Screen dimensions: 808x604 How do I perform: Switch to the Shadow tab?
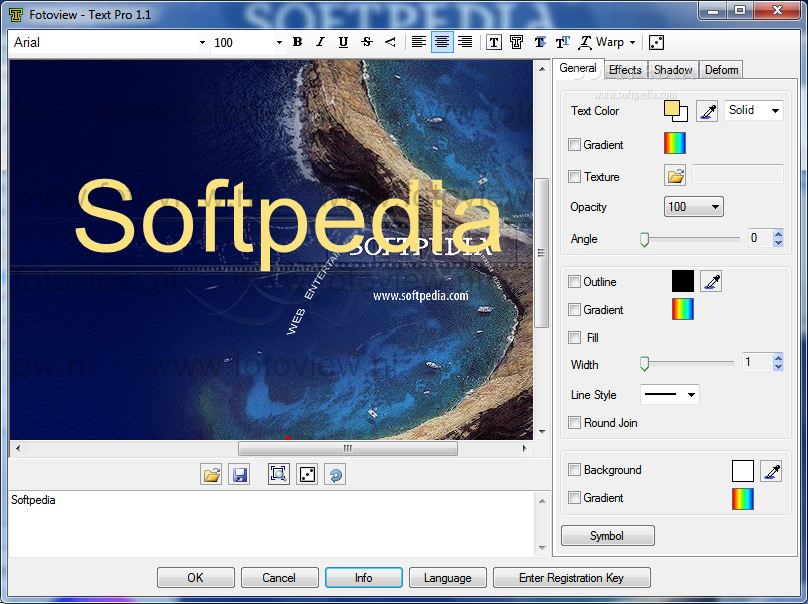(673, 70)
